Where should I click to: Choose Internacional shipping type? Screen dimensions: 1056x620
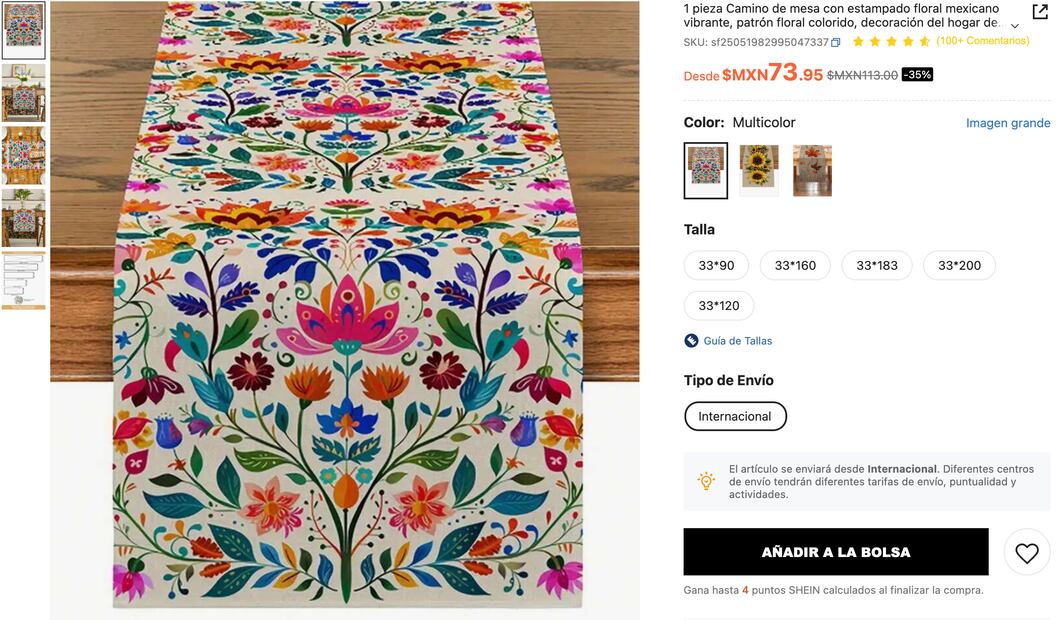[735, 415]
